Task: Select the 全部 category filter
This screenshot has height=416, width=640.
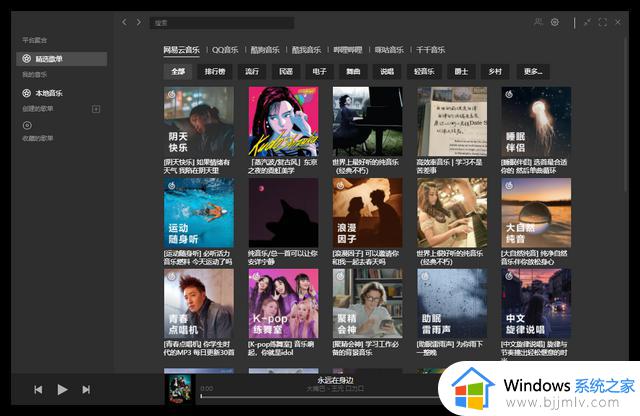Action: 178,71
